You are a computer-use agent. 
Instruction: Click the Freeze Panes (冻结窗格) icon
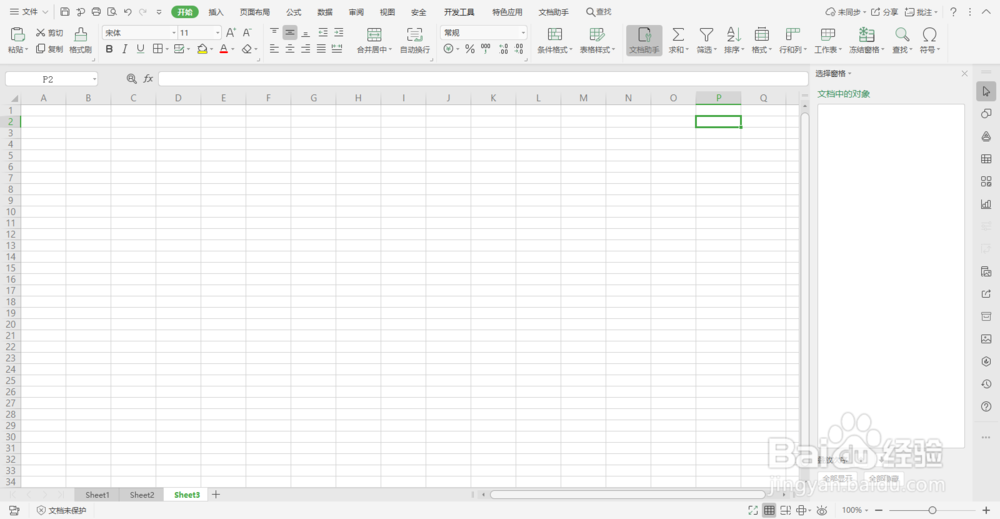coord(866,34)
